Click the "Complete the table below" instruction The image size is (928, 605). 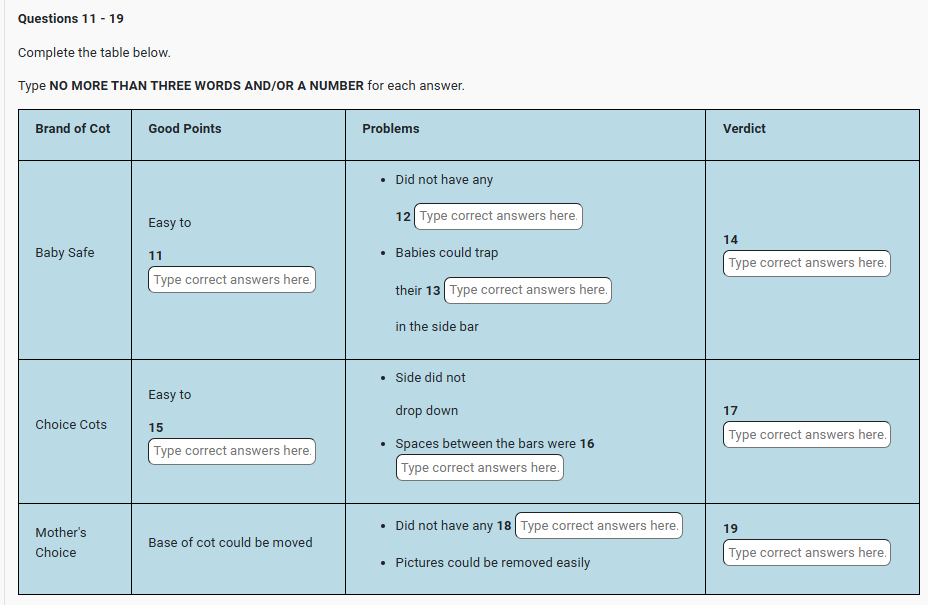click(x=94, y=53)
